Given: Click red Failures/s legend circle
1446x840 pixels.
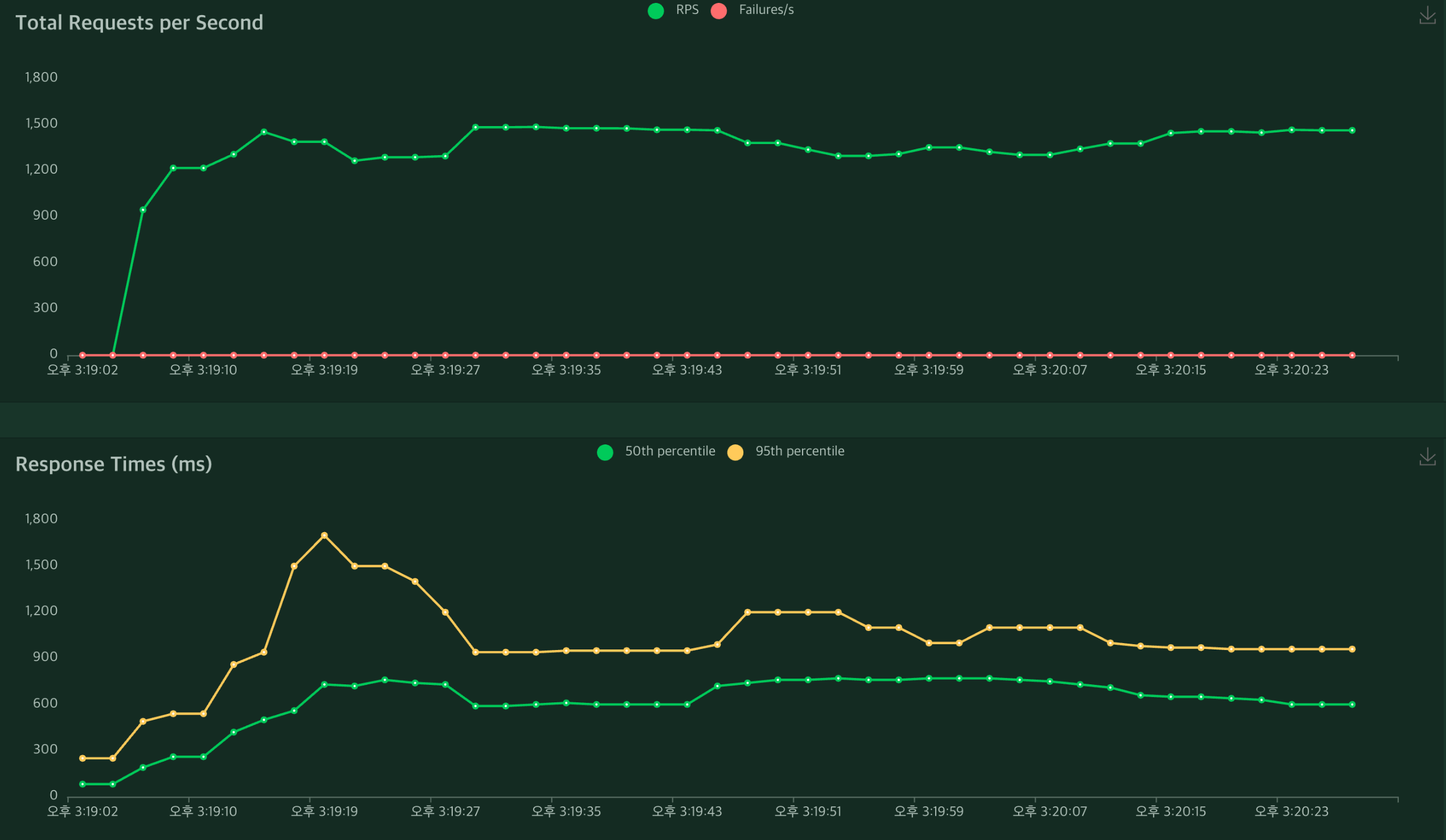Looking at the screenshot, I should (719, 11).
